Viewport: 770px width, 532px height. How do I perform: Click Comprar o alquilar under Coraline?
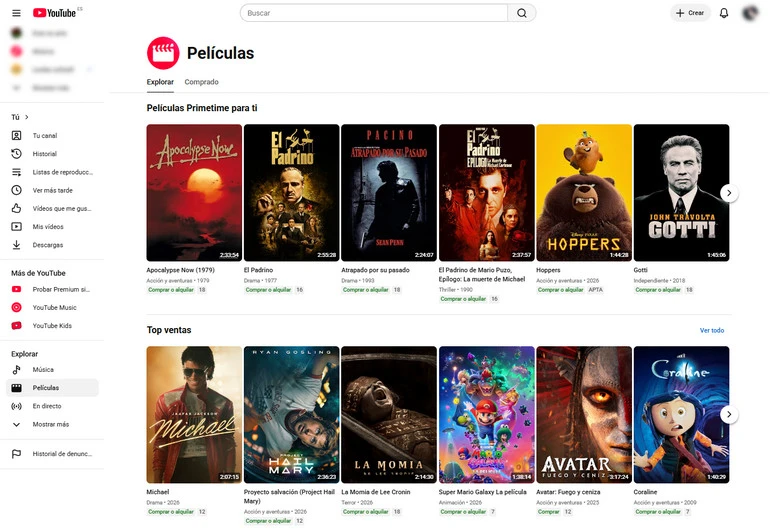[x=658, y=512]
